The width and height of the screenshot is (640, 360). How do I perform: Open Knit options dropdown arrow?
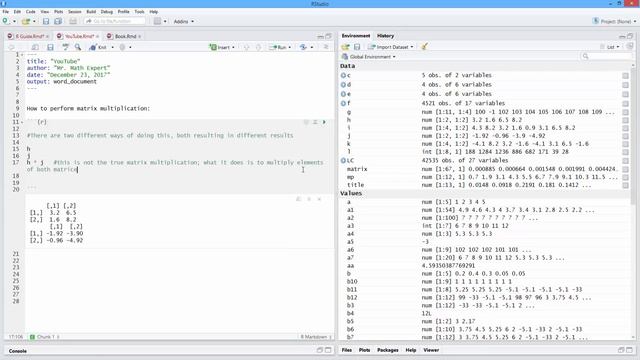(x=113, y=47)
